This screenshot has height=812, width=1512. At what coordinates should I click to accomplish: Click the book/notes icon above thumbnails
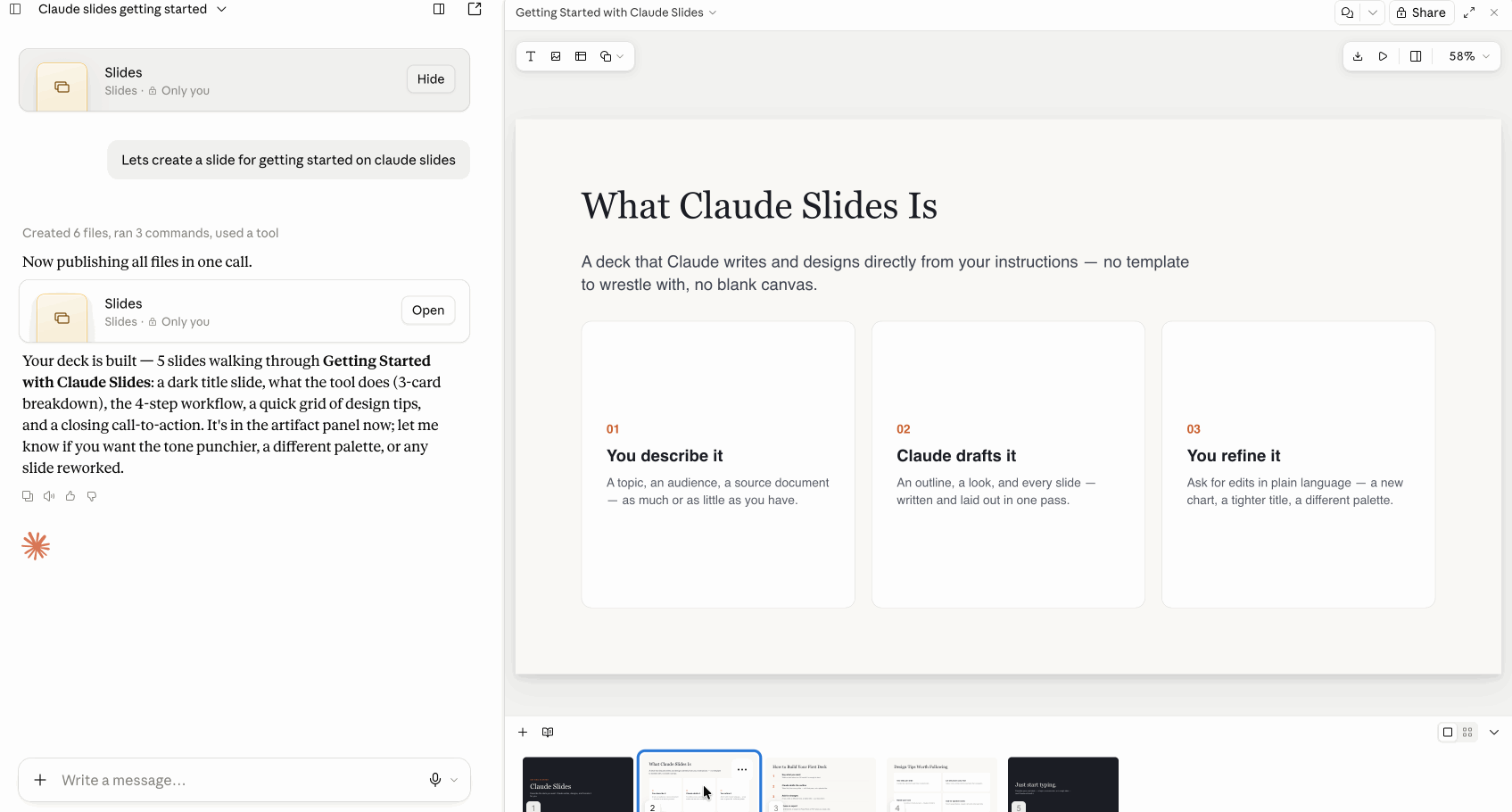548,733
